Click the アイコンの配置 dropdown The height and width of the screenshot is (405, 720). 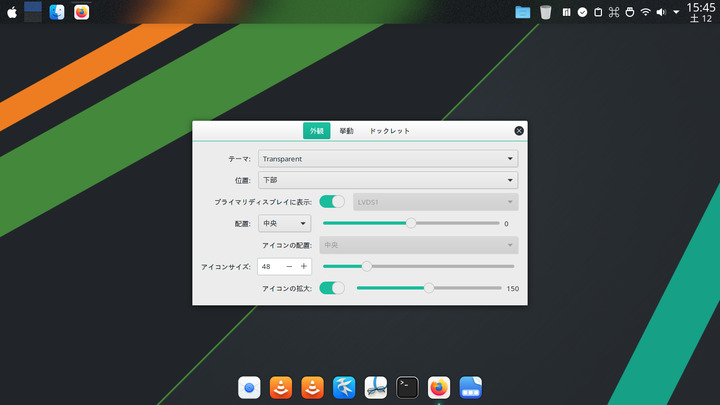pyautogui.click(x=419, y=245)
